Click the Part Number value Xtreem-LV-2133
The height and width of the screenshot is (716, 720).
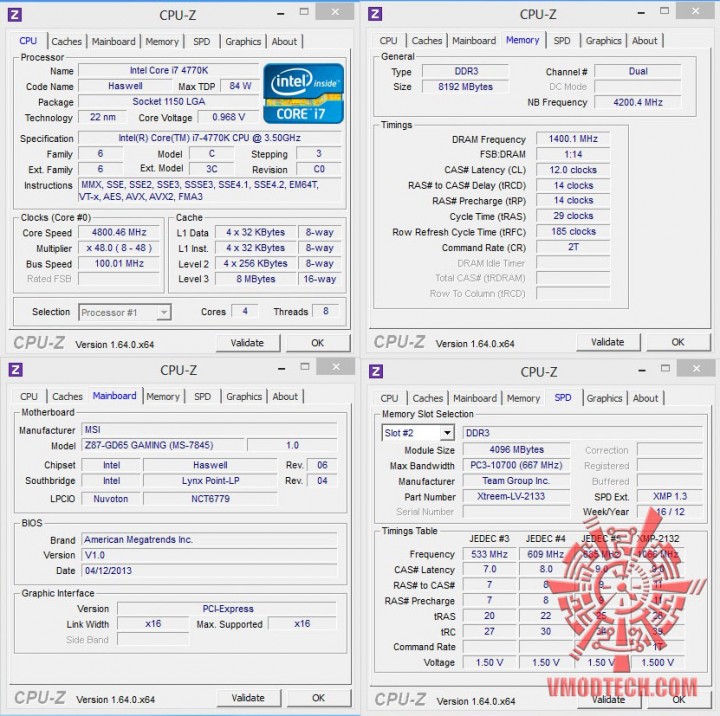516,497
